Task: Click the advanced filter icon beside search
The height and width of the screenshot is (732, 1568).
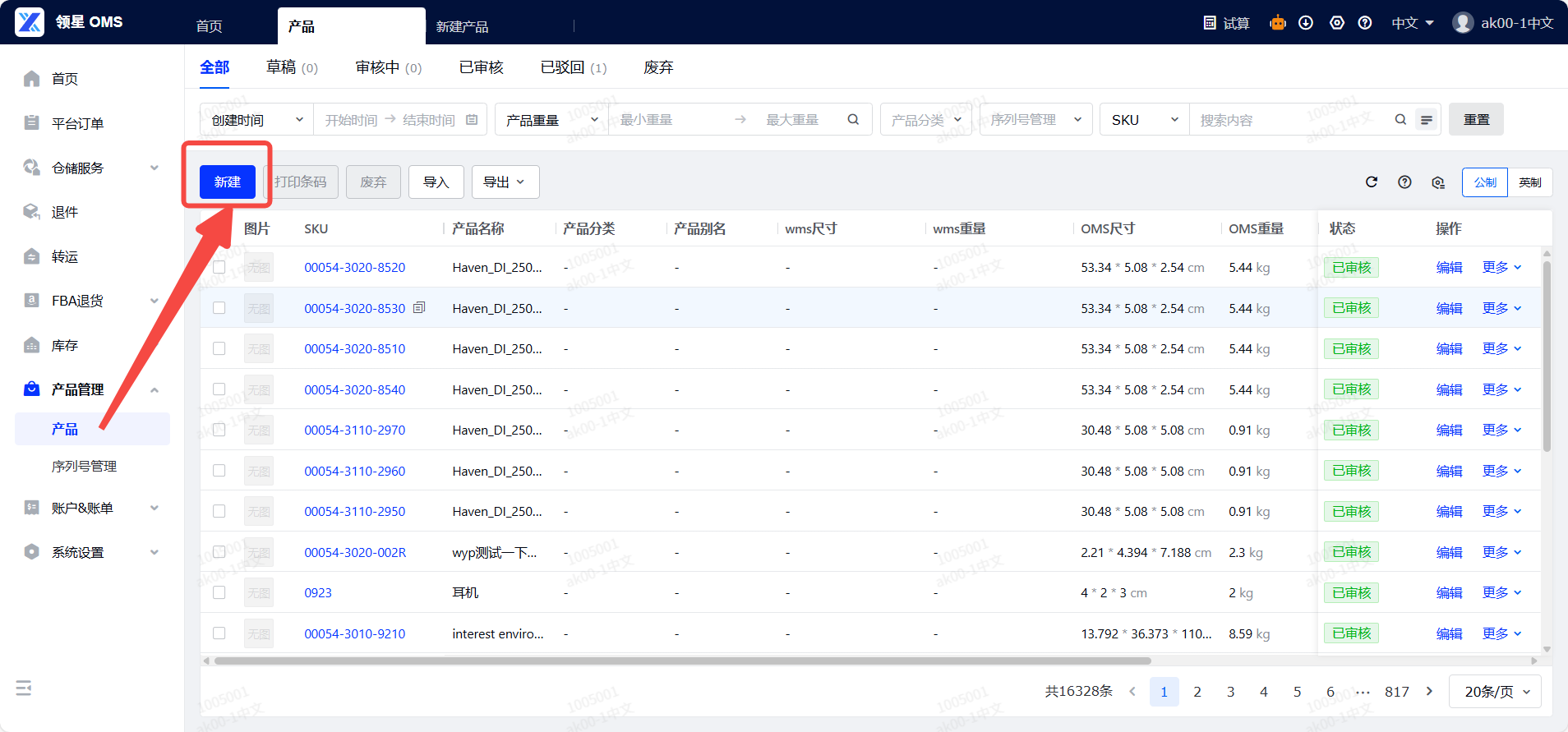Action: coord(1427,120)
